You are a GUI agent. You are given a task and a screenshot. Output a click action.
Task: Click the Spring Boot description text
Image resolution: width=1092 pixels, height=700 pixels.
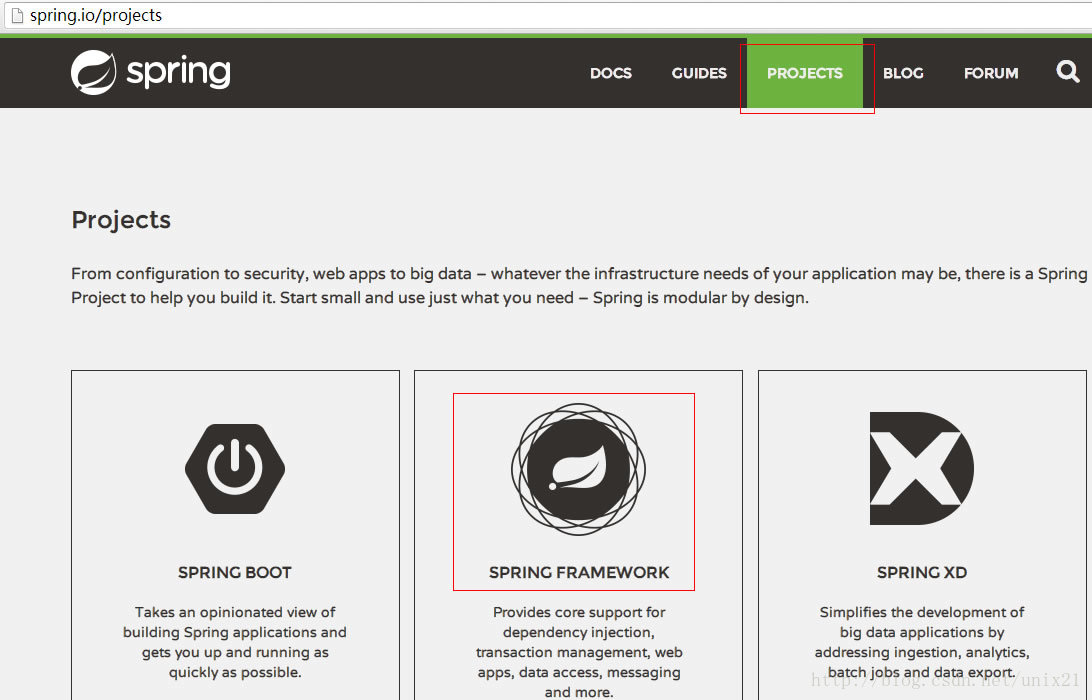point(235,642)
